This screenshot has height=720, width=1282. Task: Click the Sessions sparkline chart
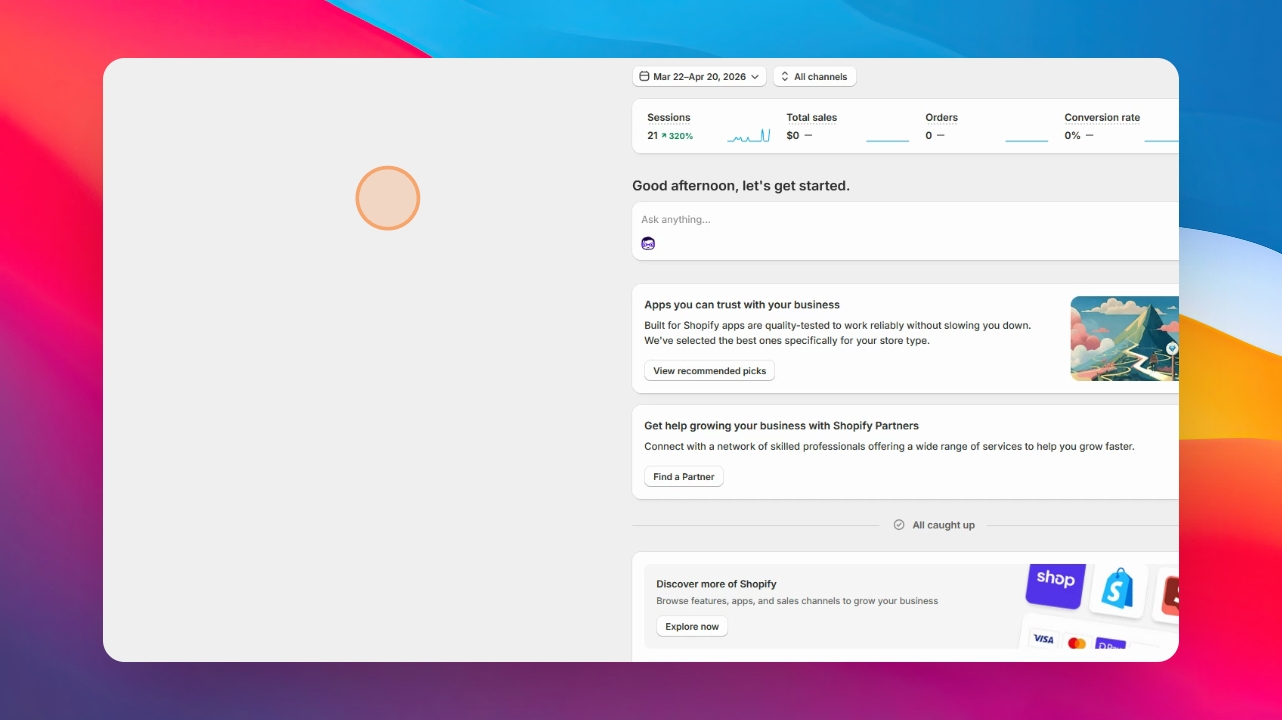[749, 136]
